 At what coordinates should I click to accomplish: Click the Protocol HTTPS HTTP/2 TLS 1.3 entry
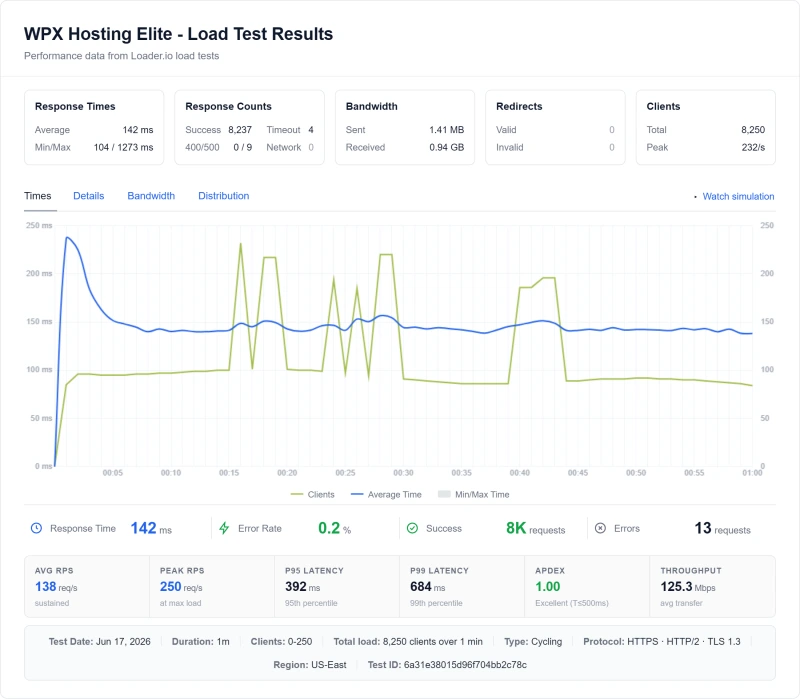[x=662, y=641]
